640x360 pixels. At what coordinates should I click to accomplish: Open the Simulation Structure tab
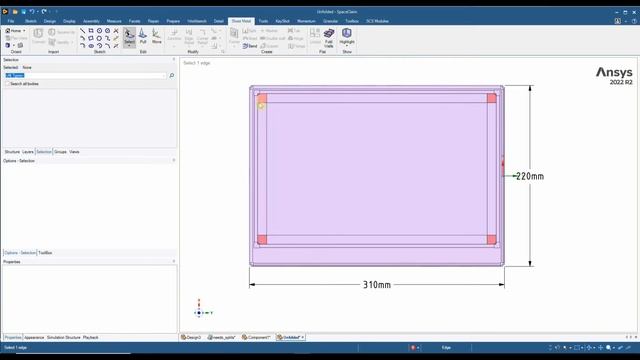tap(64, 338)
